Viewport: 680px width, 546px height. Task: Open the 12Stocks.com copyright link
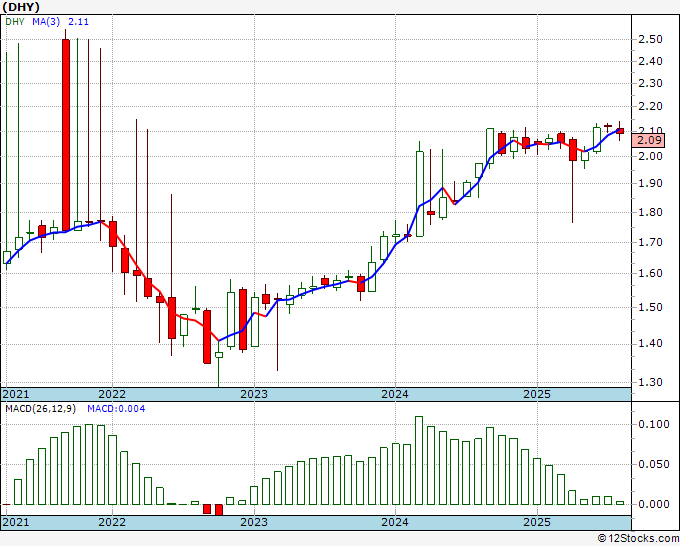(638, 539)
